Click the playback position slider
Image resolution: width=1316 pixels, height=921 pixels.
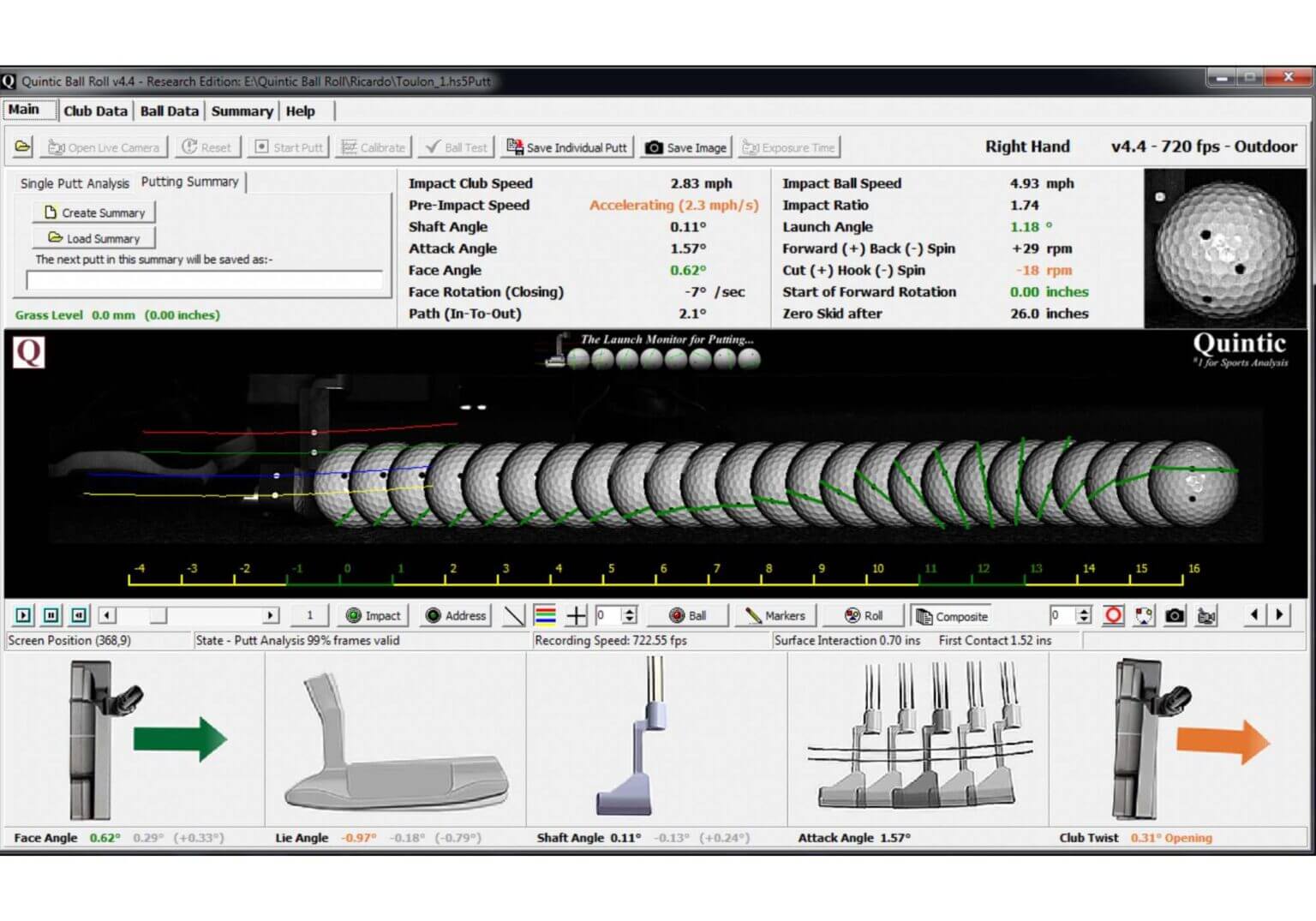click(157, 615)
